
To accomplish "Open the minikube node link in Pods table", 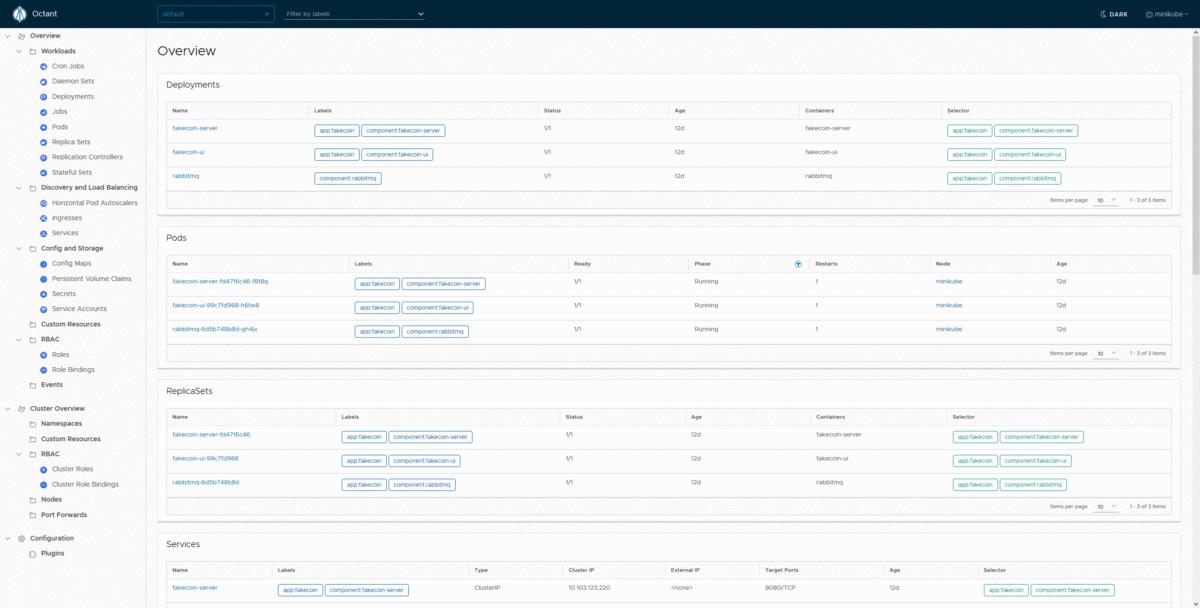I will pyautogui.click(x=948, y=281).
